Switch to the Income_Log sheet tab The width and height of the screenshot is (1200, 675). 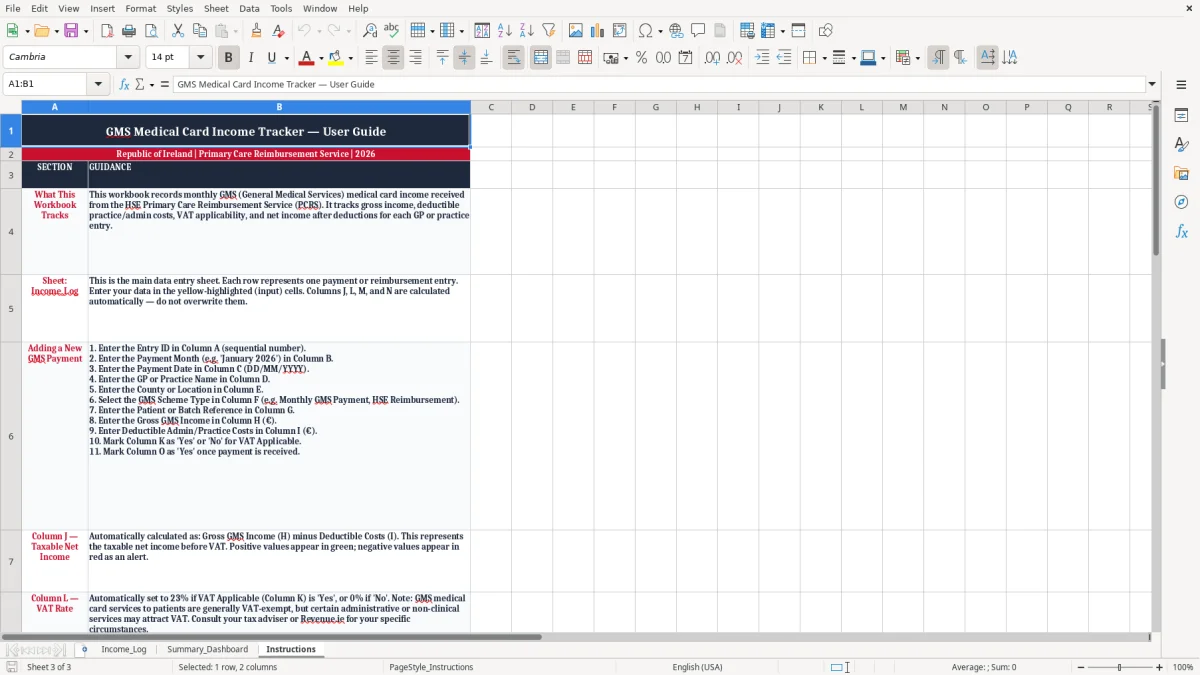point(124,649)
